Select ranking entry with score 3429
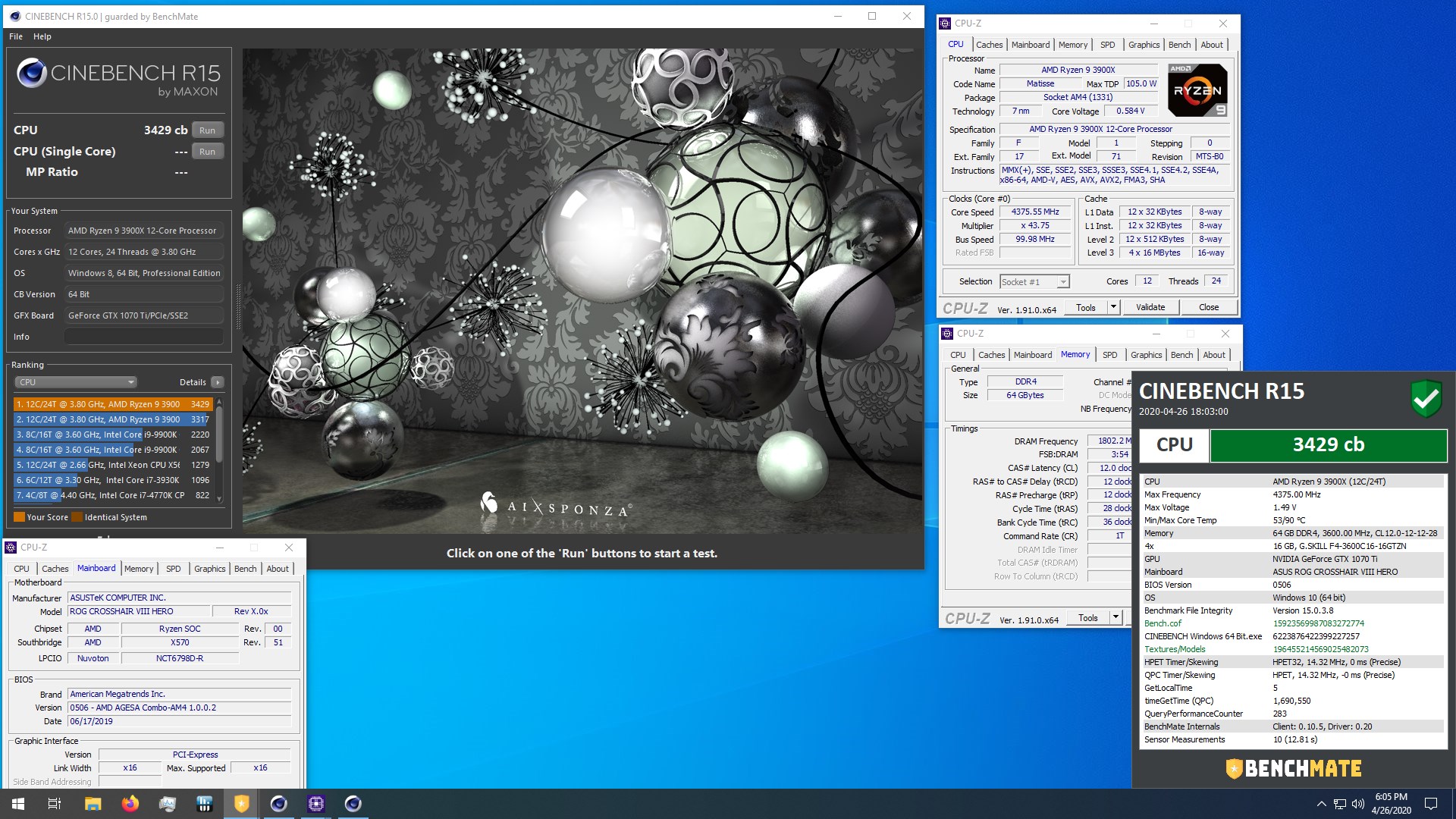1456x819 pixels. (x=114, y=404)
